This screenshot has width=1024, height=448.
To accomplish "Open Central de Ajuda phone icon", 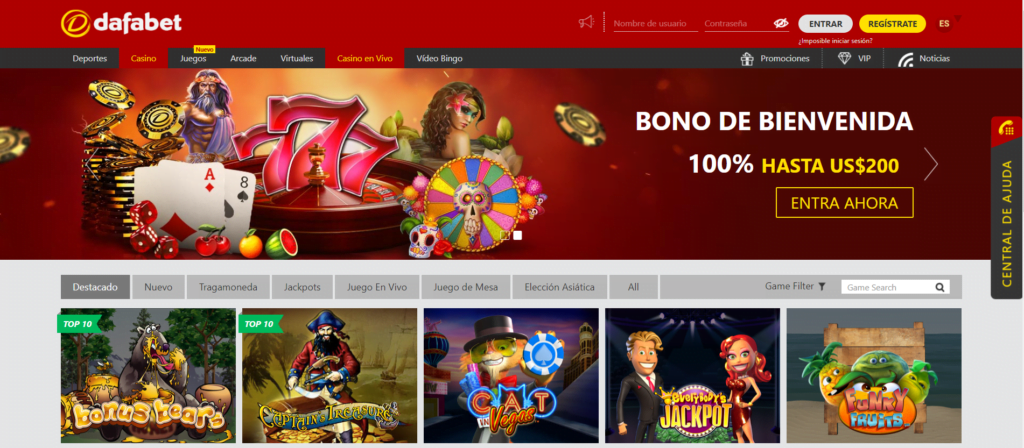I will [1006, 129].
